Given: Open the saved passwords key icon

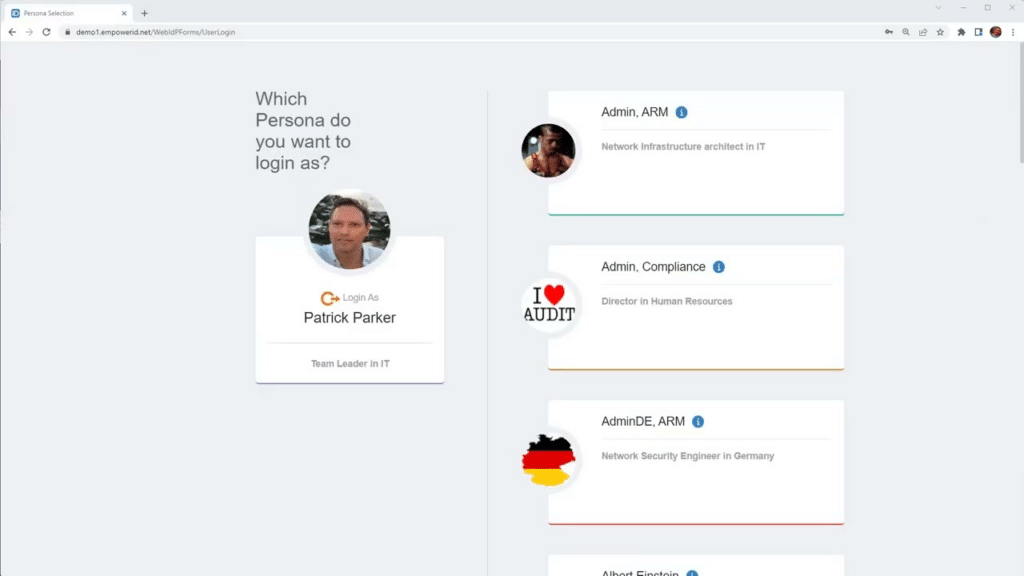Looking at the screenshot, I should [889, 32].
